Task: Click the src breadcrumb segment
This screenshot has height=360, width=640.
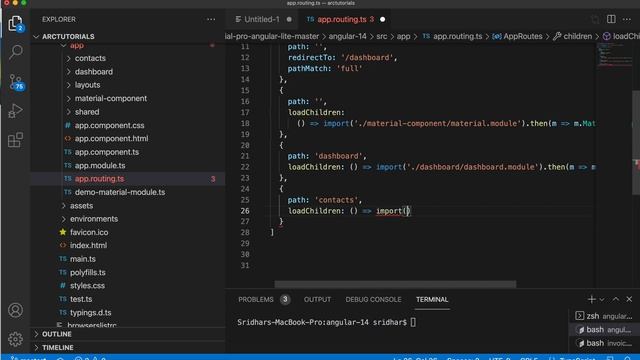Action: click(x=382, y=36)
